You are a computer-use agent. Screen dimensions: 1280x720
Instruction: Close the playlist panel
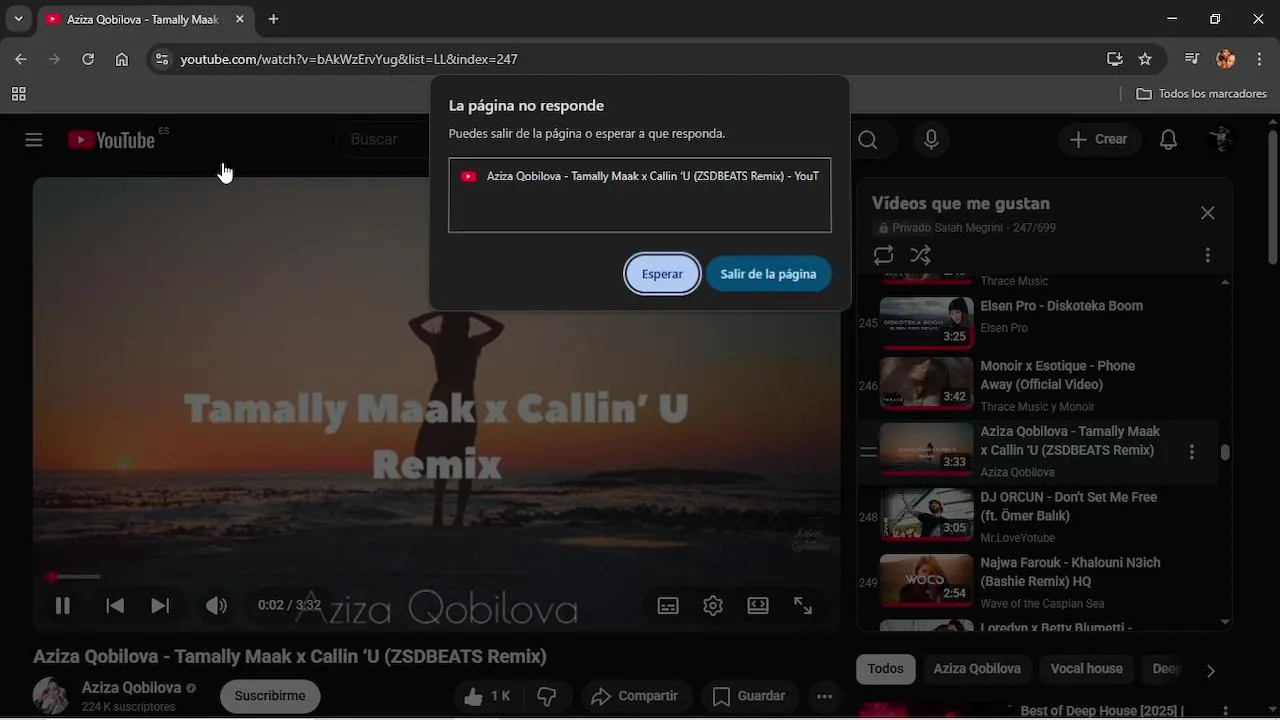(x=1208, y=213)
